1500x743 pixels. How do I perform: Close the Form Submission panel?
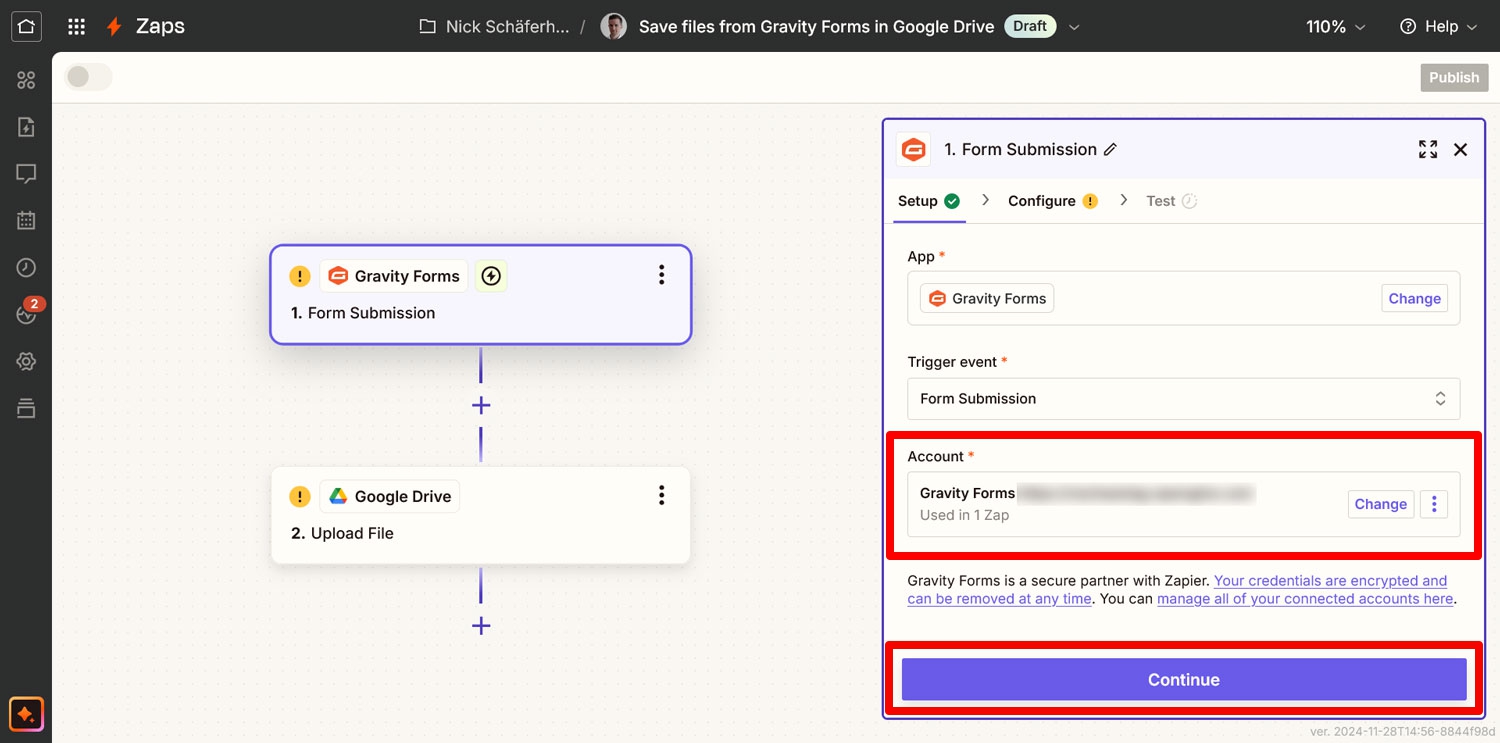click(1461, 150)
